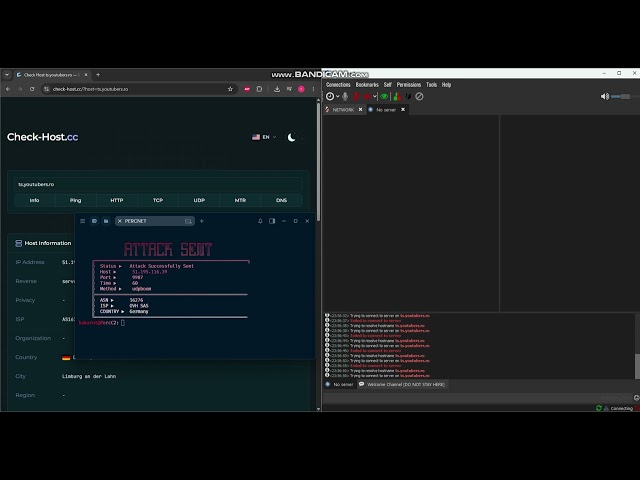
Task: Adjust the speaker volume slider
Action: pos(621,96)
